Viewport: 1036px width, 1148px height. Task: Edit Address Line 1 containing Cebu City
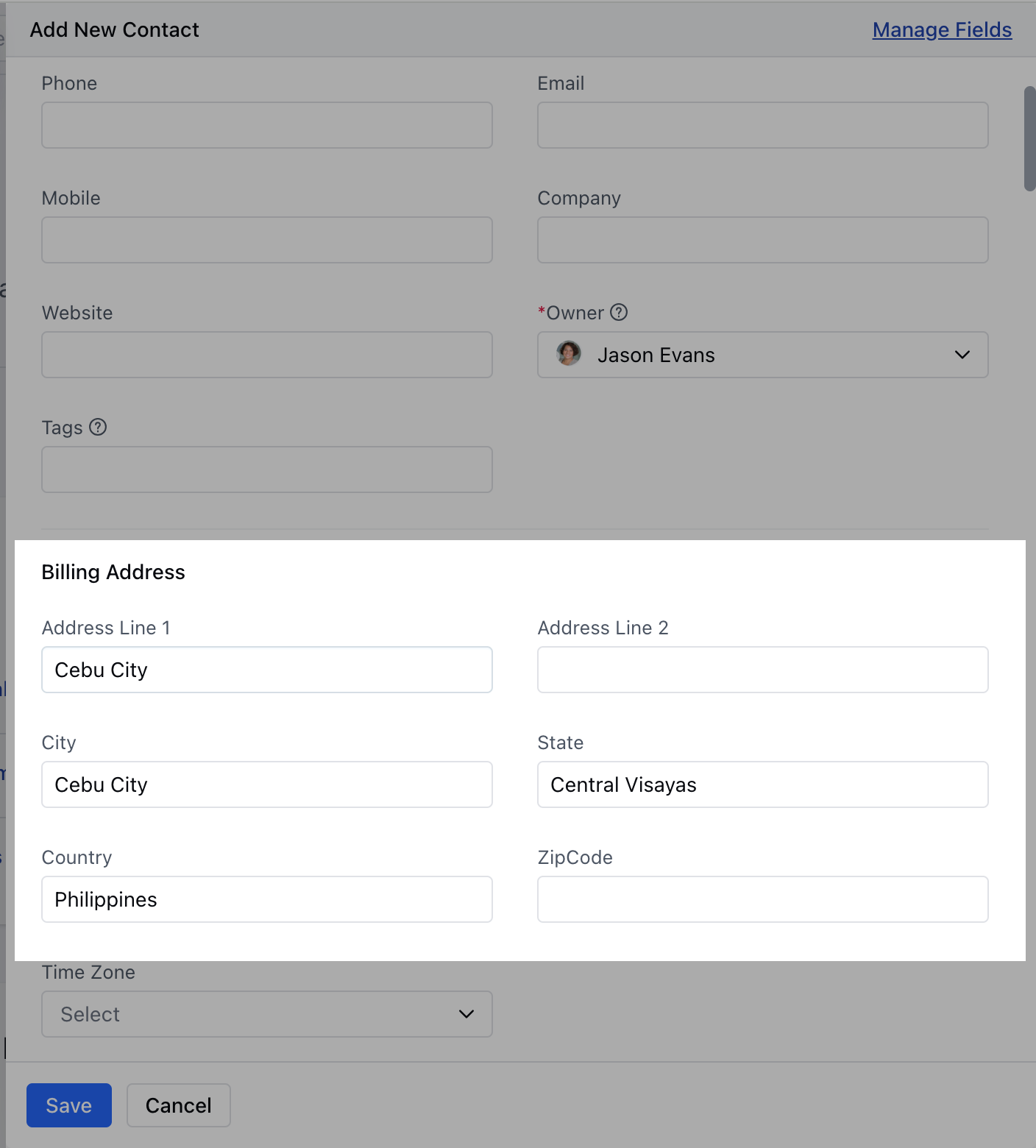(267, 670)
